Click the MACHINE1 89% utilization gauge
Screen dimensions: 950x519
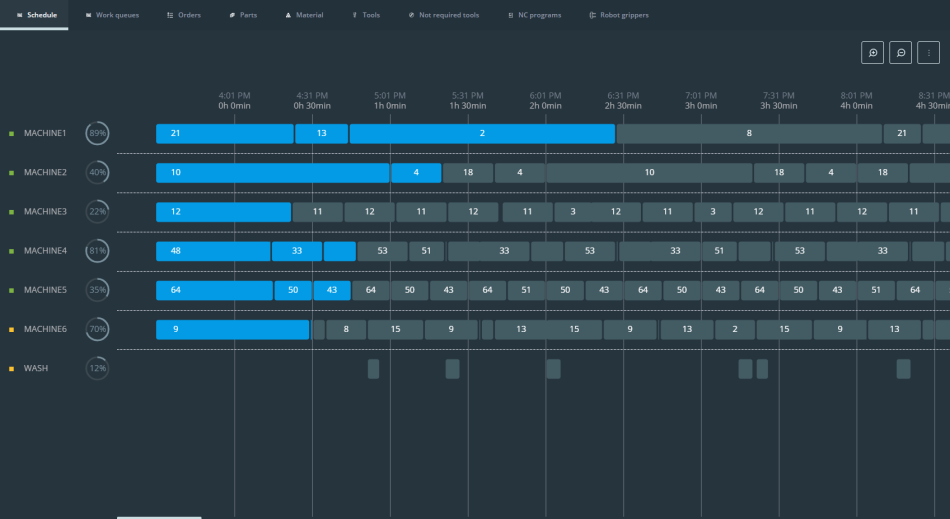coord(97,133)
